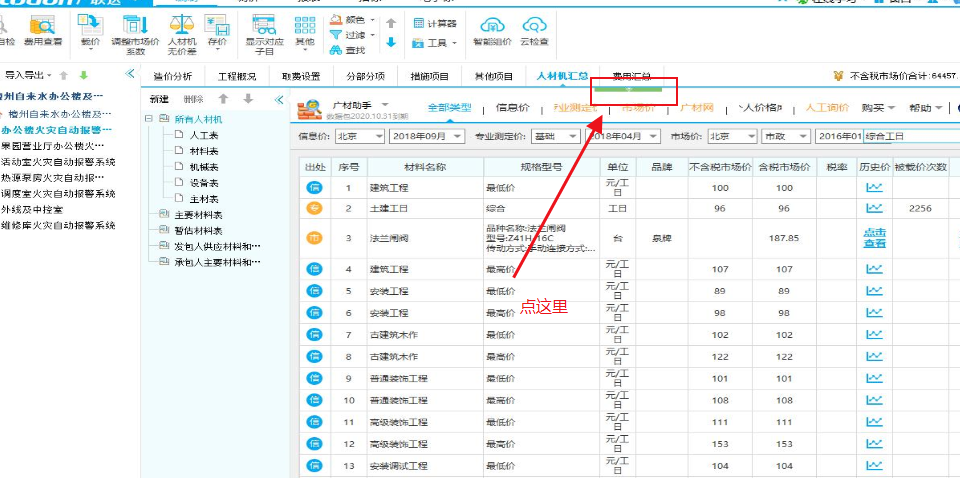This screenshot has width=960, height=478.
Task: Expand the 广材助手 dropdown arrow
Action: [384, 105]
